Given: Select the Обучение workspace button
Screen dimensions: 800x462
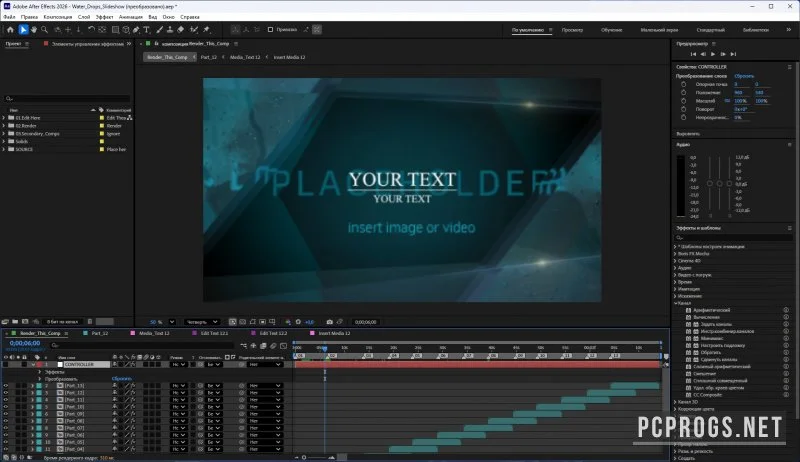Looking at the screenshot, I should coord(611,30).
